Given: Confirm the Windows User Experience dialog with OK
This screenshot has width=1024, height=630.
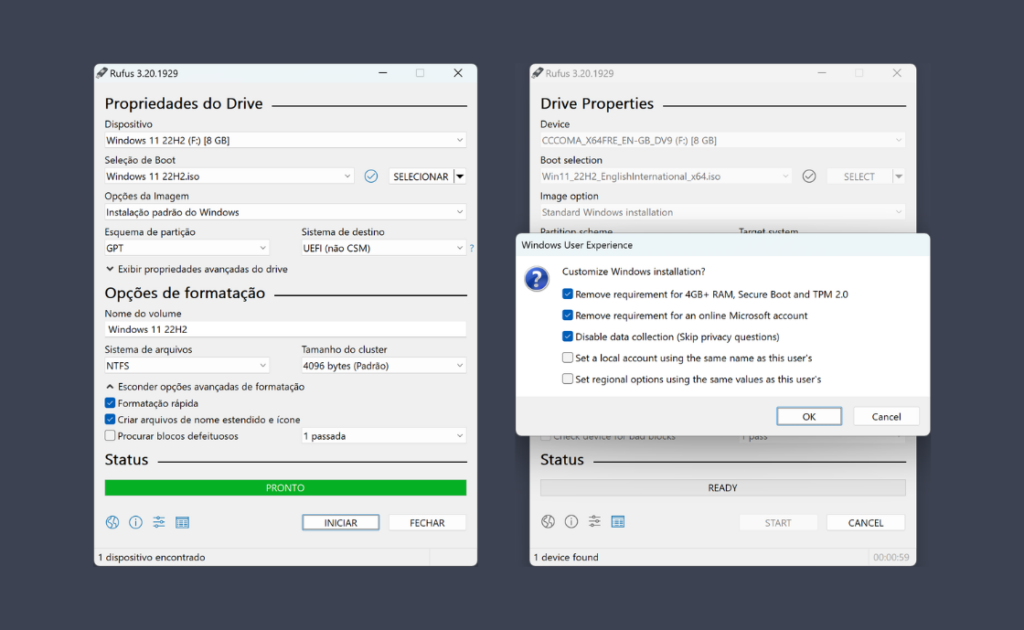Looking at the screenshot, I should tap(809, 417).
